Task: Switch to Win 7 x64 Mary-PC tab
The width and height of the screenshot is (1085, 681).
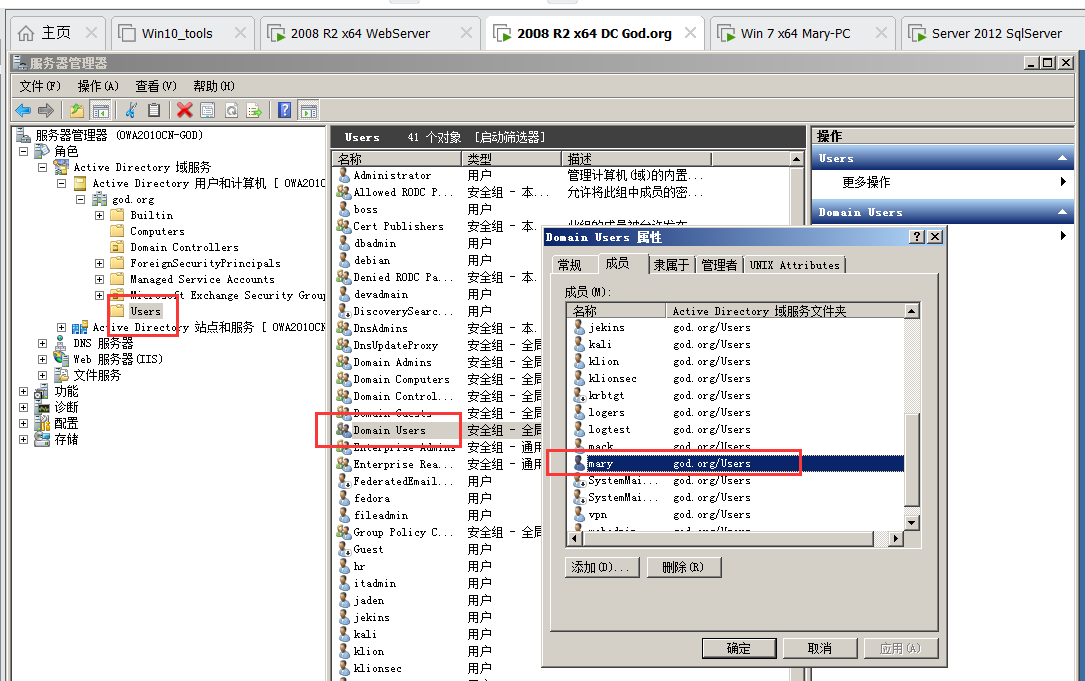Action: [795, 33]
